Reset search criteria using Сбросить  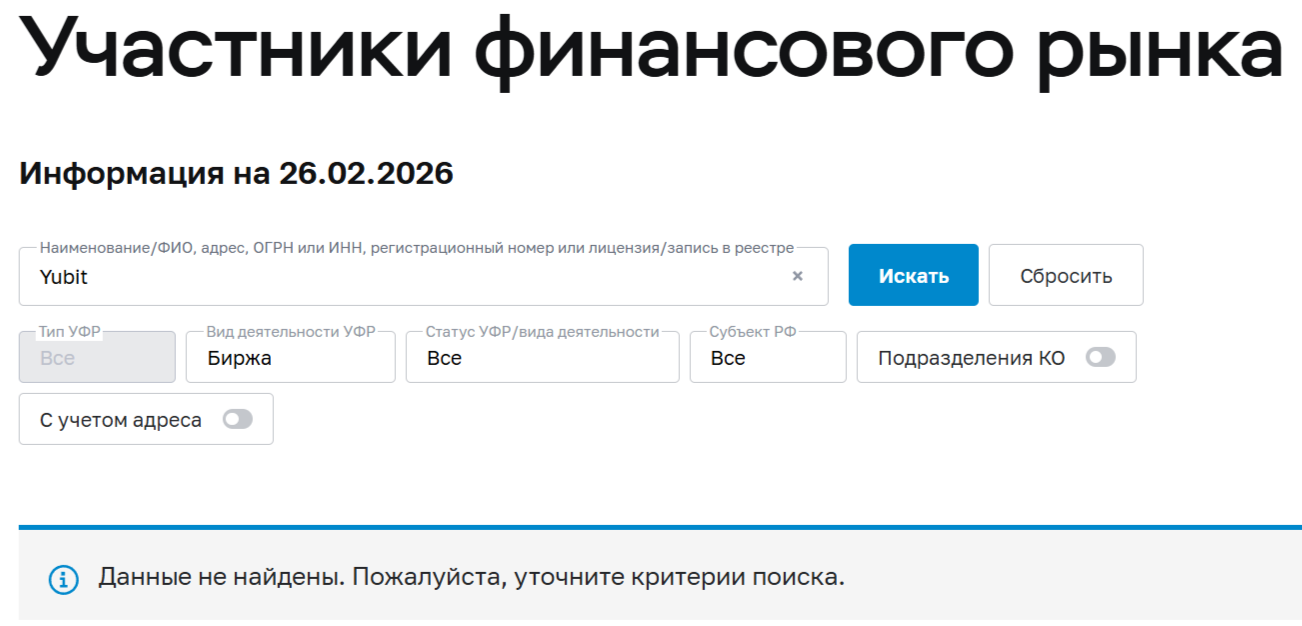(1066, 274)
